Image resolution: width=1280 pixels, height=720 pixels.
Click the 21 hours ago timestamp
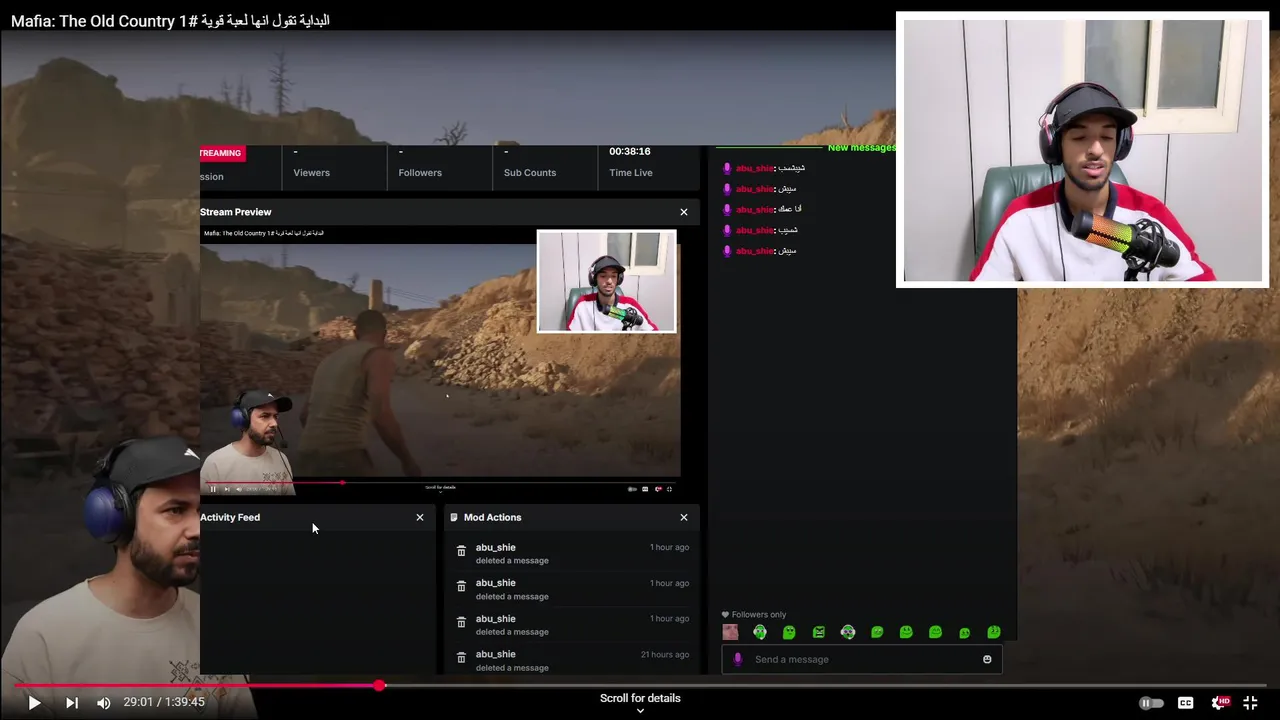pos(665,654)
